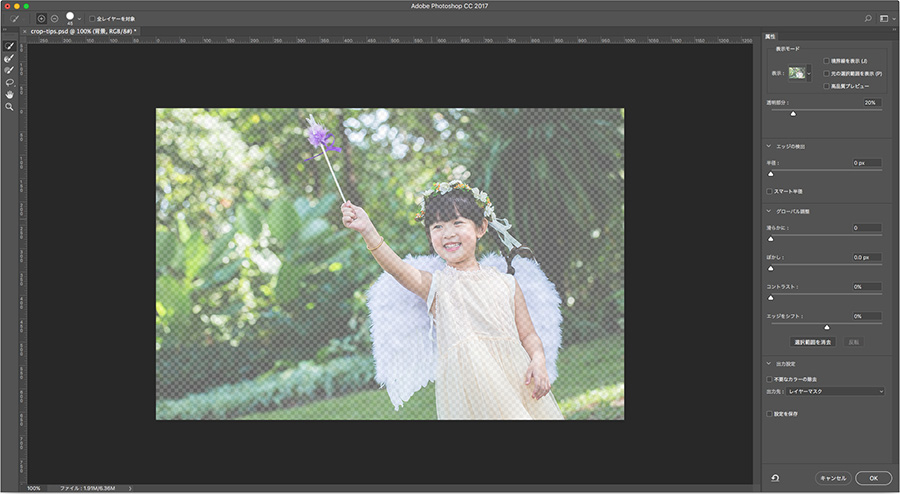Image resolution: width=900 pixels, height=494 pixels.
Task: Open the workspace switcher dropdown arrow
Action: click(x=894, y=19)
